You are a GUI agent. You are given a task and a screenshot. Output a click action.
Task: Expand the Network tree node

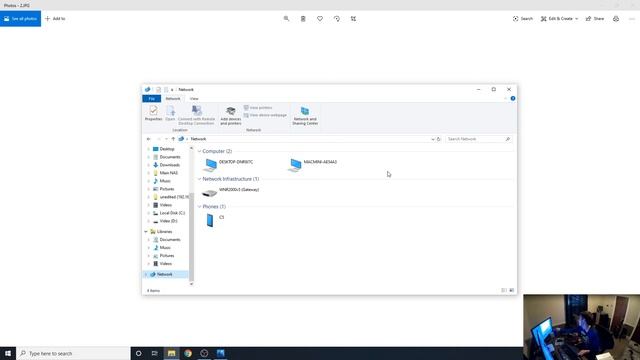coord(146,274)
